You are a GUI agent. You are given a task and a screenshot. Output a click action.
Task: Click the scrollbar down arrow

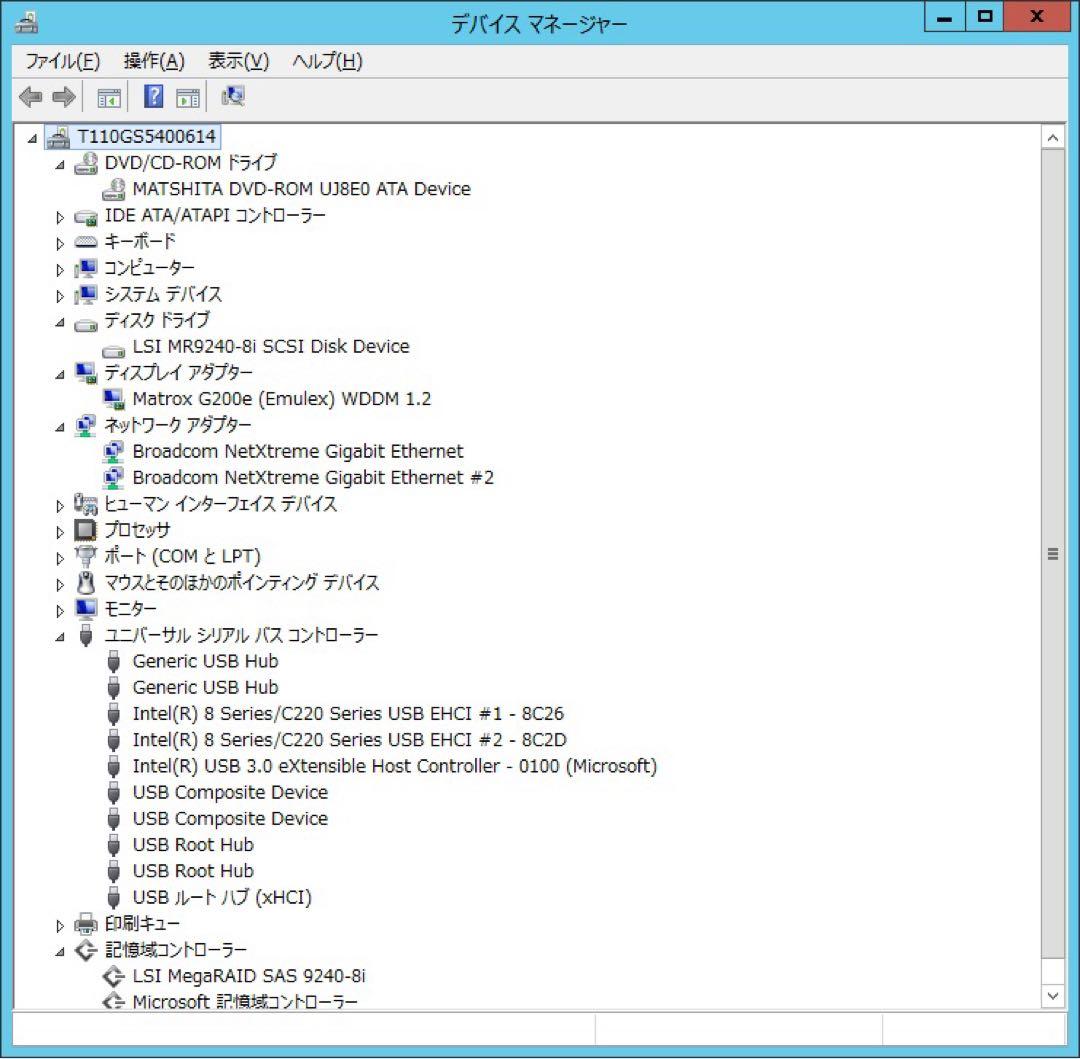pyautogui.click(x=1053, y=996)
